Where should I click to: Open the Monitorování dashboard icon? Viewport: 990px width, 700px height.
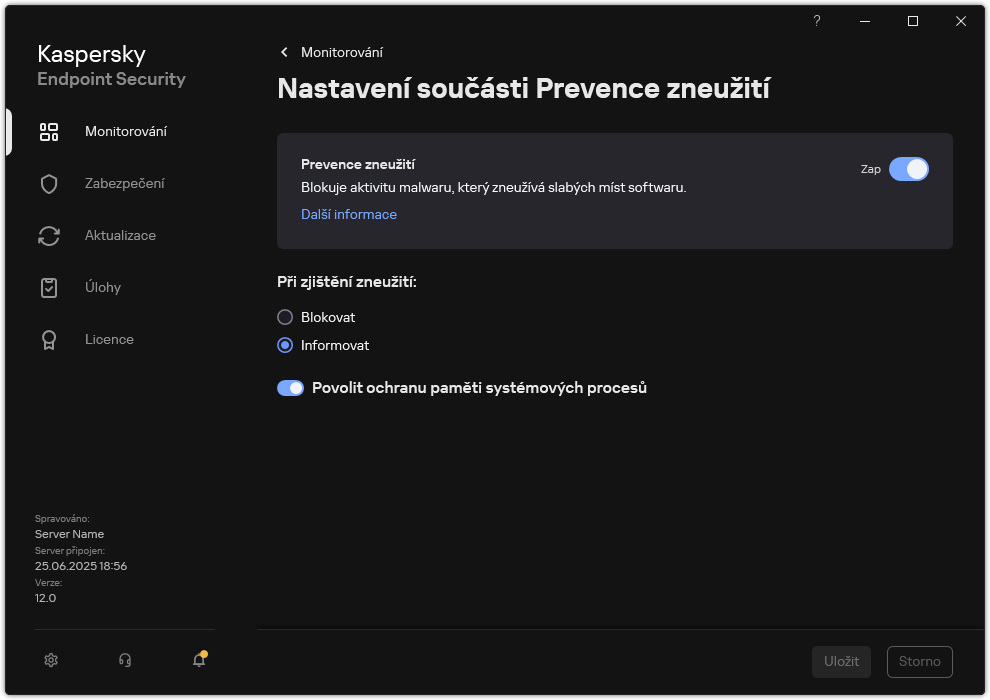49,131
